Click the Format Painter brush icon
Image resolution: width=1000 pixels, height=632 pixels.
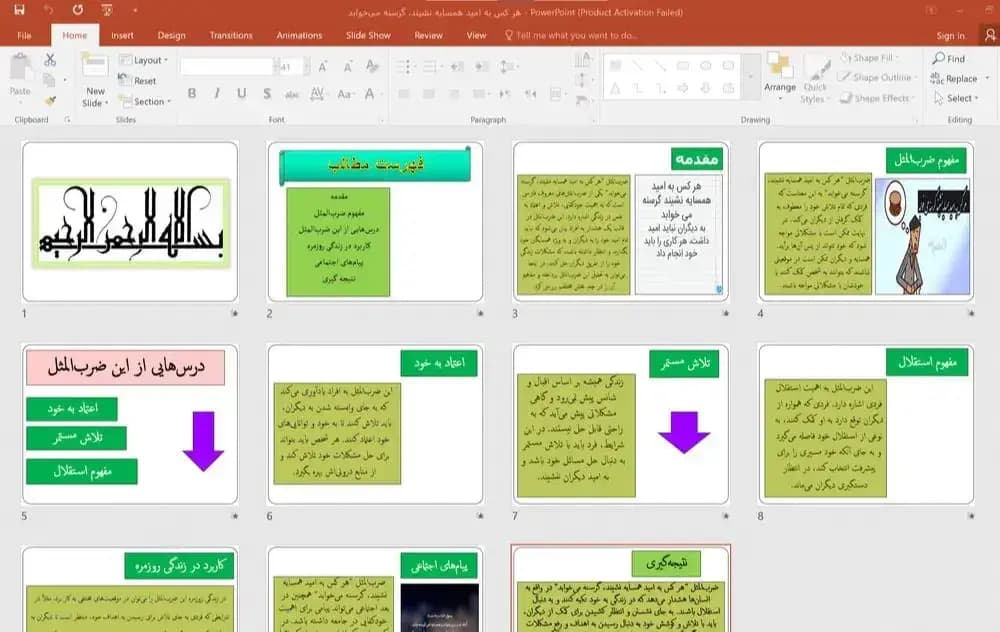coord(50,100)
